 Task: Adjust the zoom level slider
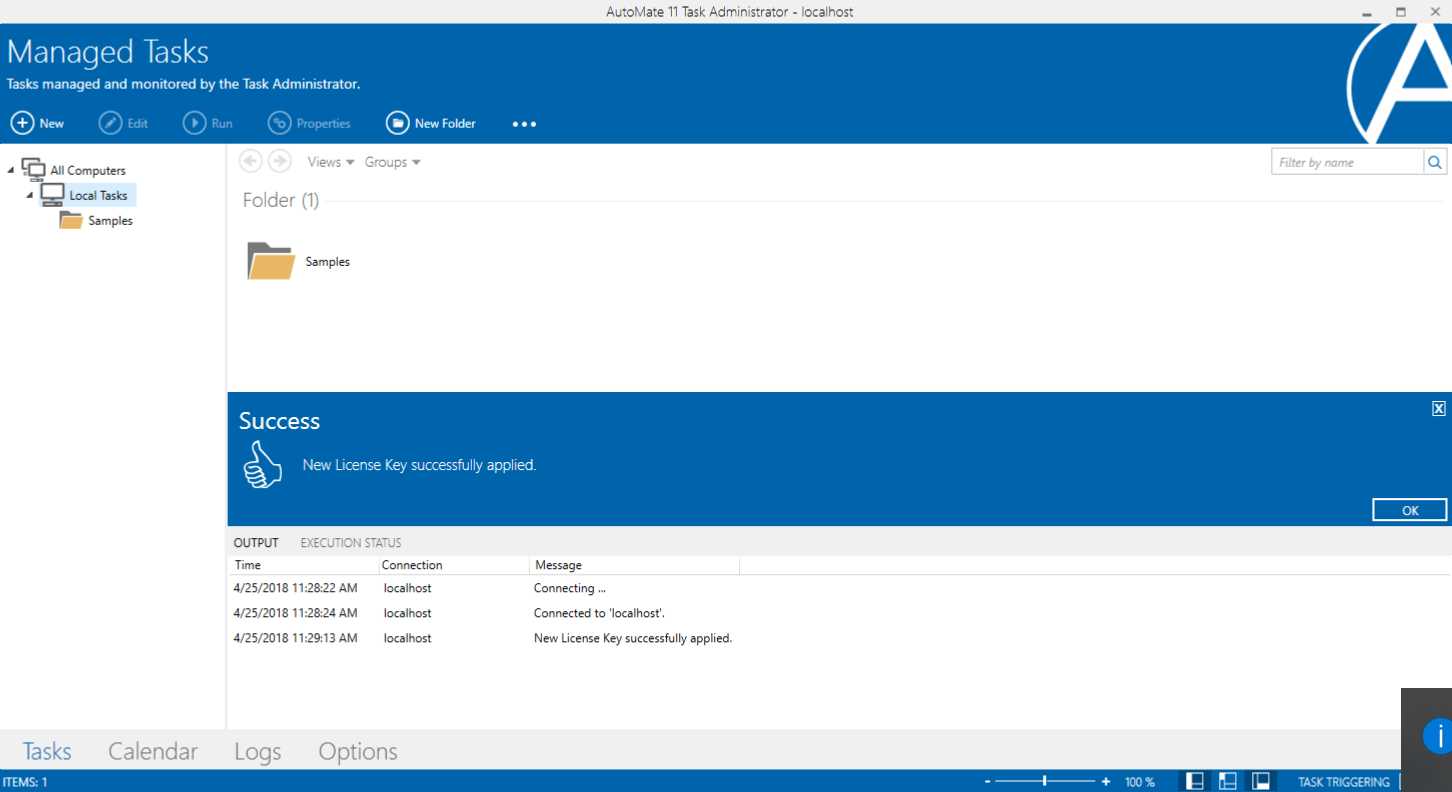1045,780
